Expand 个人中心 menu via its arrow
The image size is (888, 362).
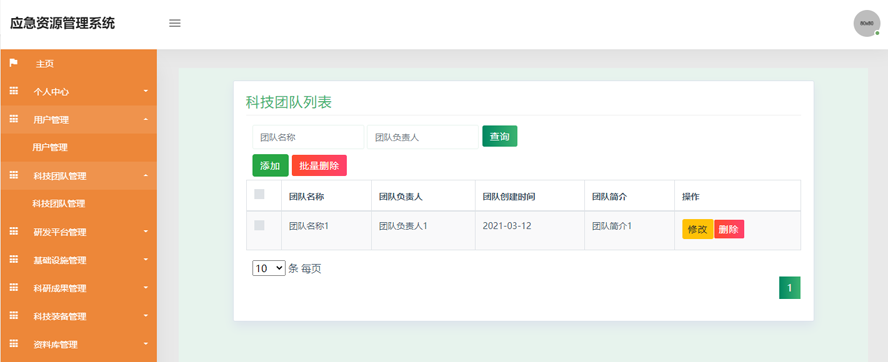(x=146, y=91)
